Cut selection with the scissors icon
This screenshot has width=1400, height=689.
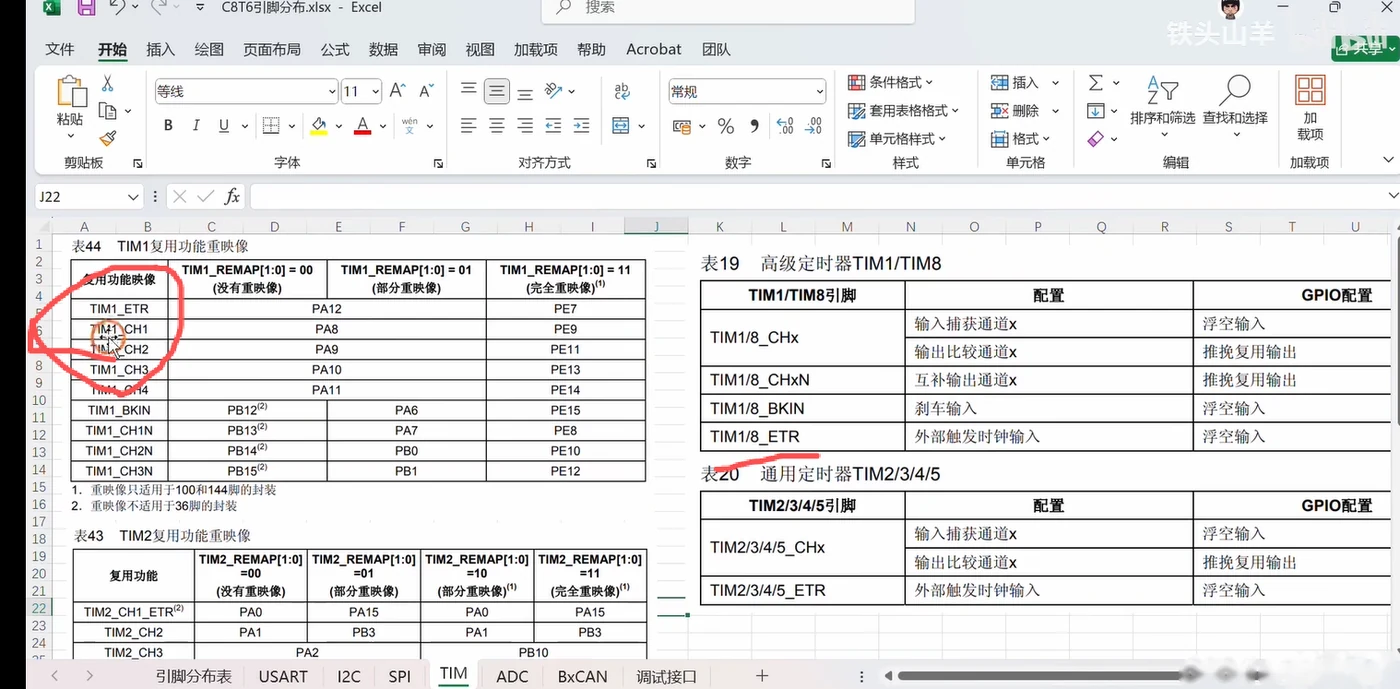click(x=107, y=84)
